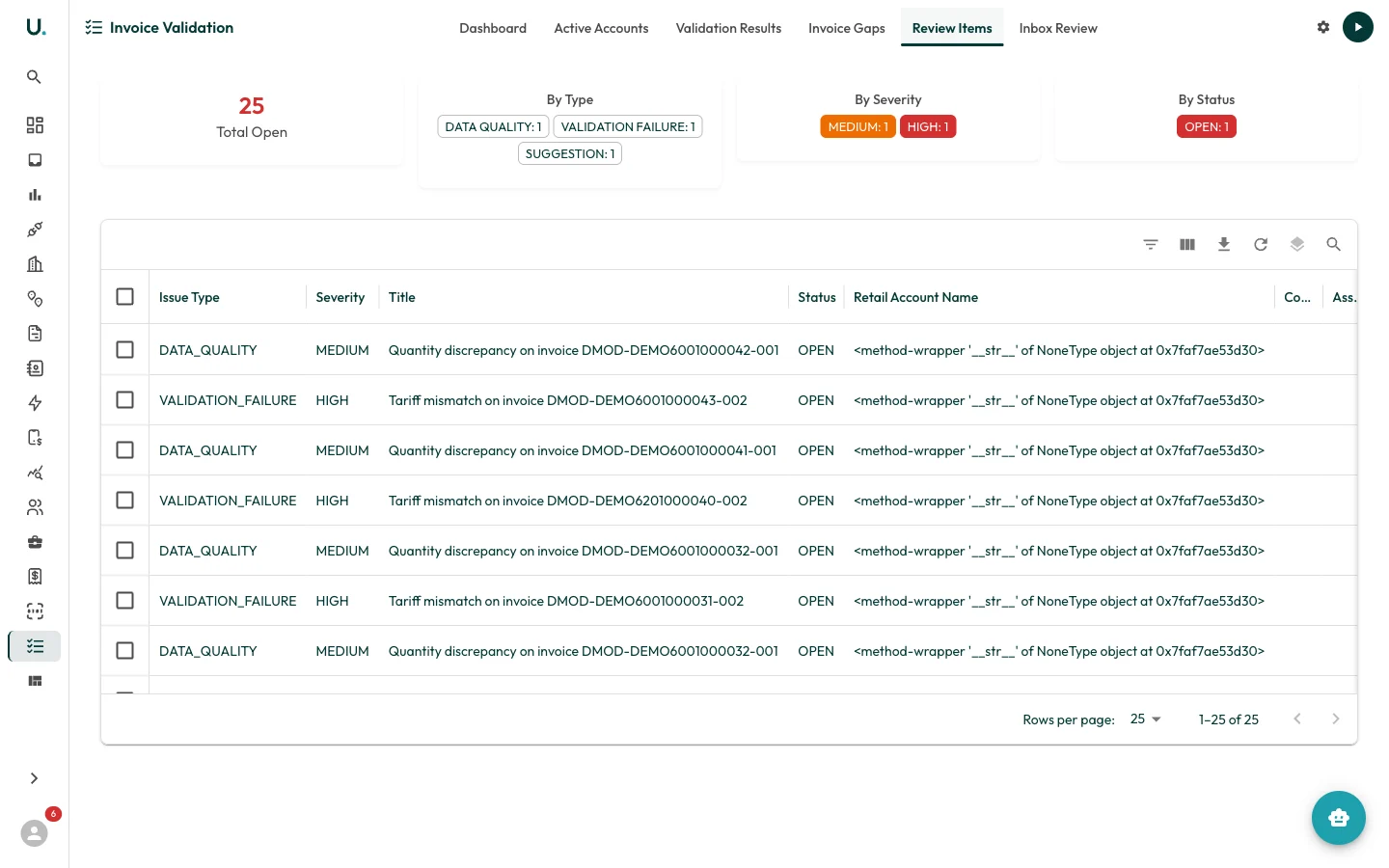The image size is (1389, 868).
Task: Open the table layout icon in sidebar
Action: [x=35, y=681]
